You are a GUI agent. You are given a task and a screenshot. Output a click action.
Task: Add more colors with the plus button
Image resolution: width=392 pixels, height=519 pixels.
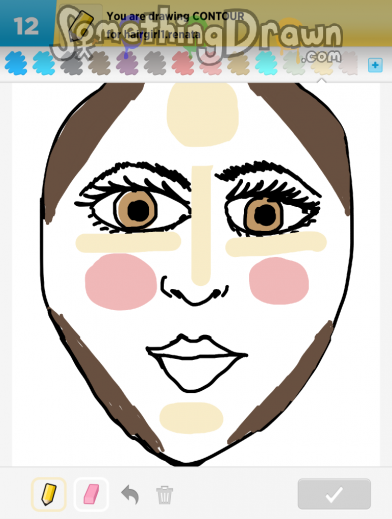point(375,65)
